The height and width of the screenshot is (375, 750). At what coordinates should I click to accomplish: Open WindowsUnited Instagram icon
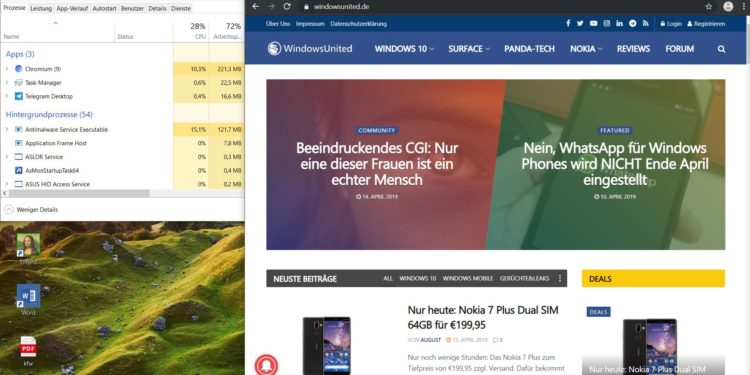pos(607,23)
